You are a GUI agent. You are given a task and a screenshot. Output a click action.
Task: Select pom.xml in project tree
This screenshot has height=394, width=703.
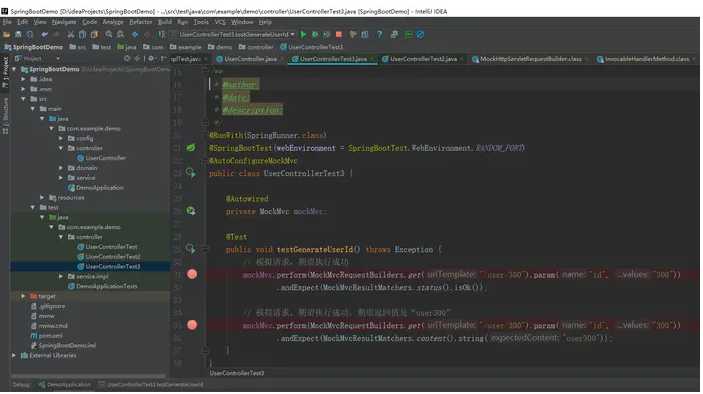tap(47, 336)
